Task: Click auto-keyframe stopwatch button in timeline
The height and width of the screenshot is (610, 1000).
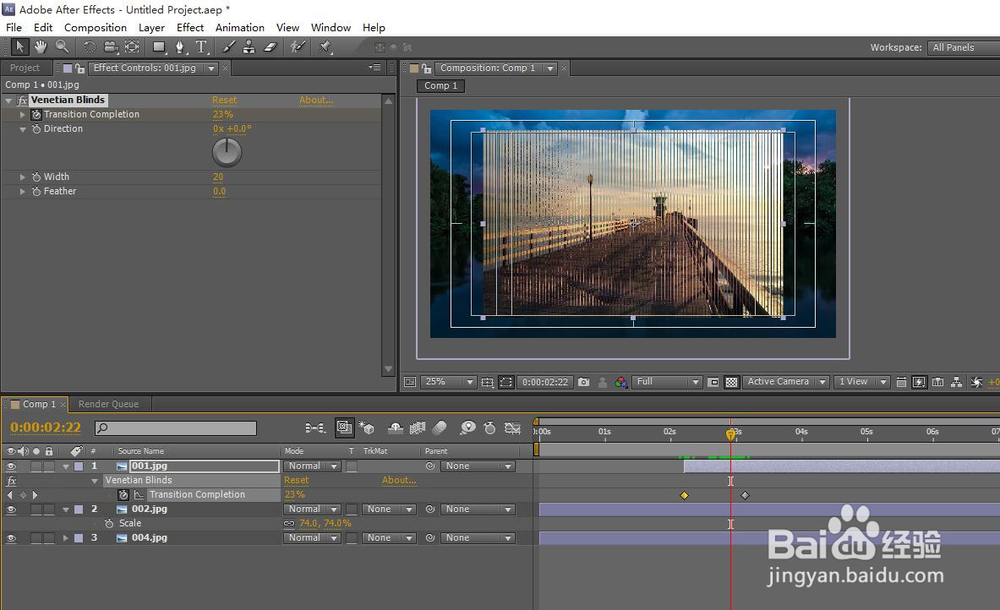Action: coord(490,428)
